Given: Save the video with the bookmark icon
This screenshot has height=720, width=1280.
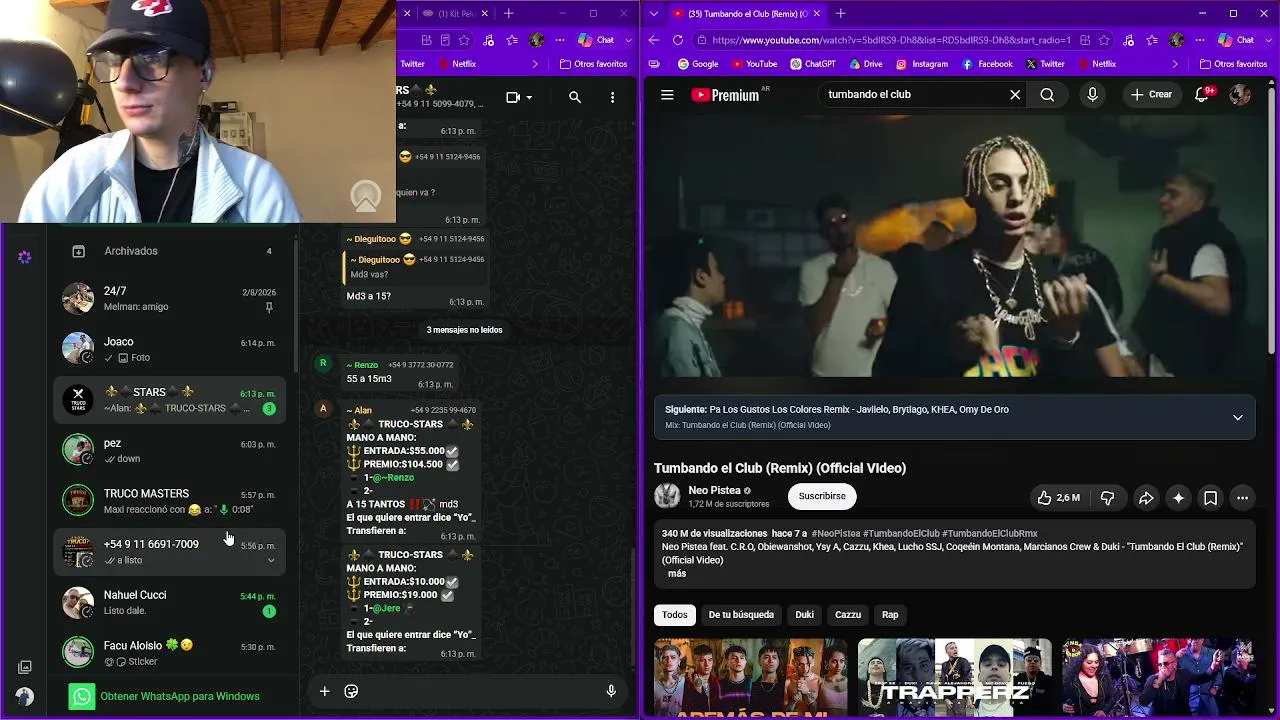Looking at the screenshot, I should click(x=1210, y=497).
